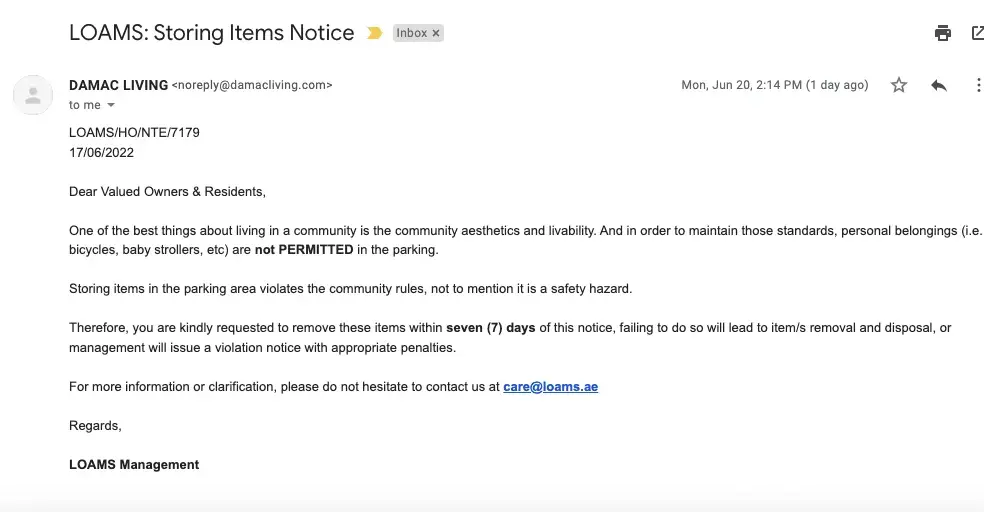Viewport: 984px width, 512px height.
Task: Click the Mon, Jun 20, 2:14 PM timestamp
Action: pos(774,86)
